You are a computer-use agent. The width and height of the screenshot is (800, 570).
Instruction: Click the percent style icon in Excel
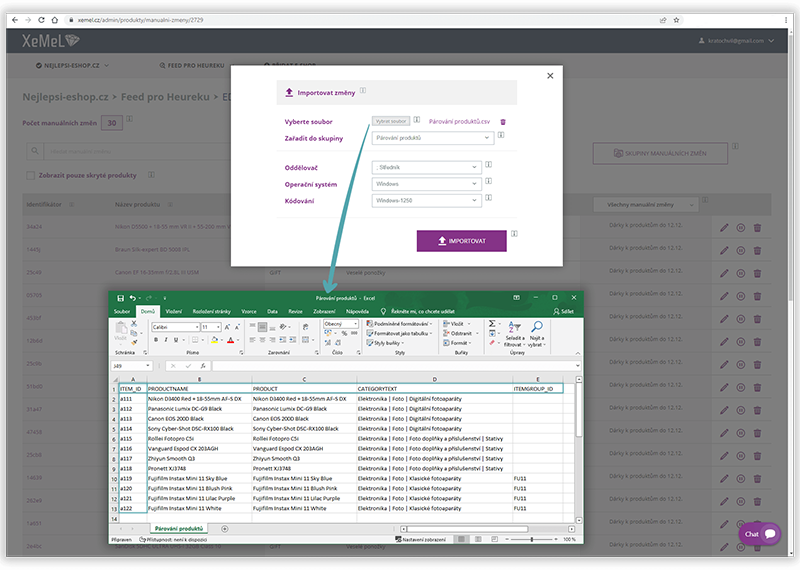[344, 333]
